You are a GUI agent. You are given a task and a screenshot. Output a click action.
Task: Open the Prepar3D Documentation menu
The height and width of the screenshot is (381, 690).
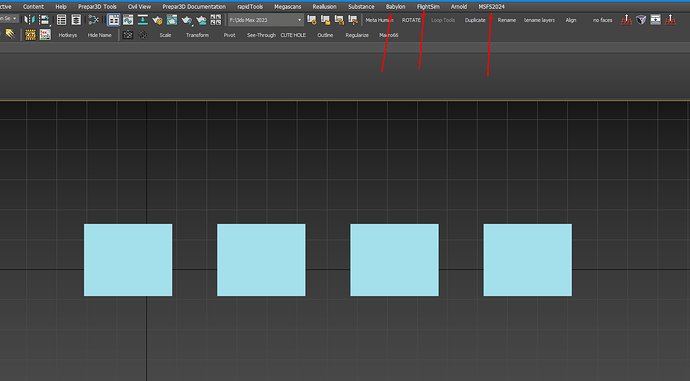pos(194,7)
